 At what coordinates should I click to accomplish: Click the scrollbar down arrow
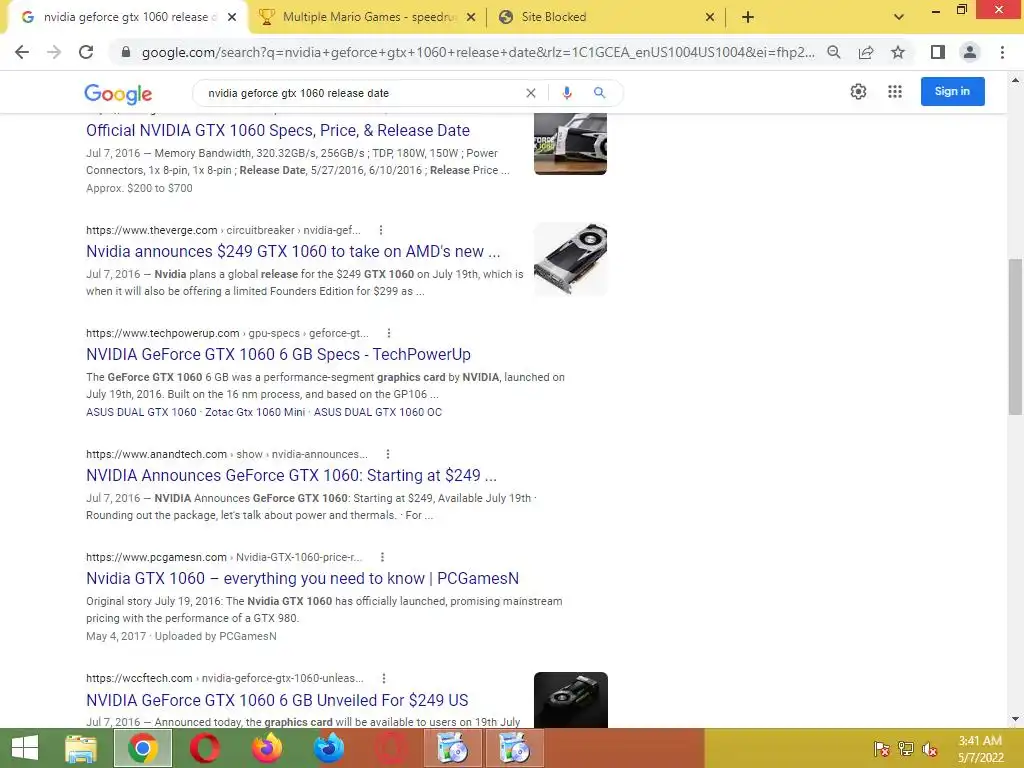tap(1015, 720)
